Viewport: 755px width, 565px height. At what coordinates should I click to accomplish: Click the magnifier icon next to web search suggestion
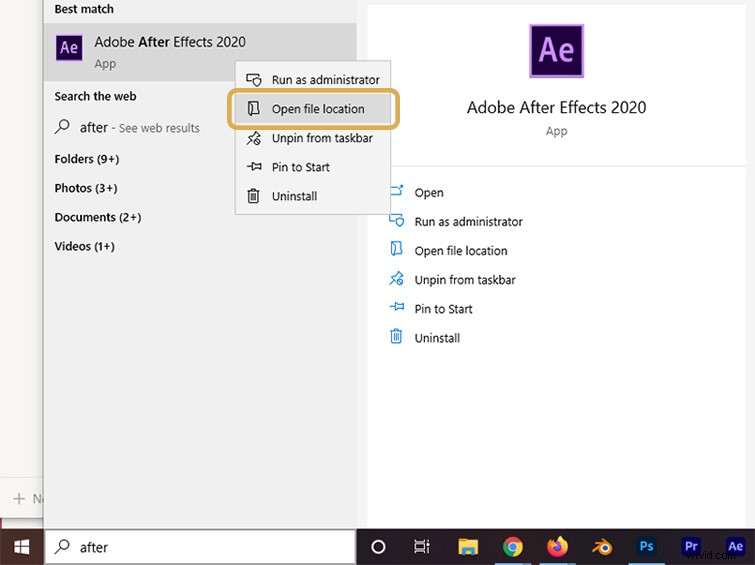62,127
